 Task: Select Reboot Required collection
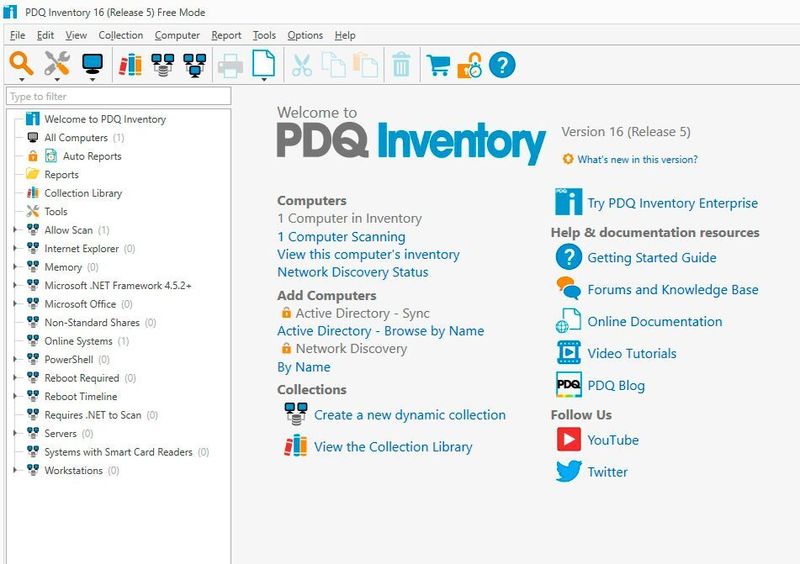[x=82, y=378]
